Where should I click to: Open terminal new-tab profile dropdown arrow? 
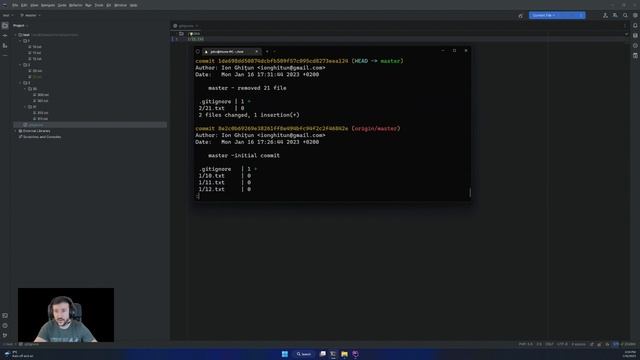pos(274,51)
